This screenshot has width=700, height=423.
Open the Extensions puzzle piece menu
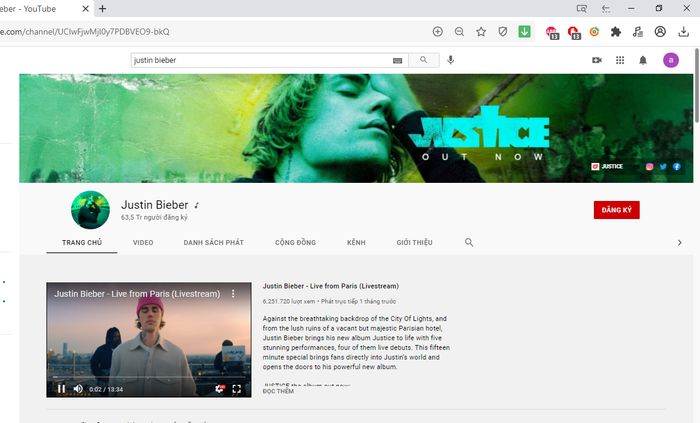616,32
